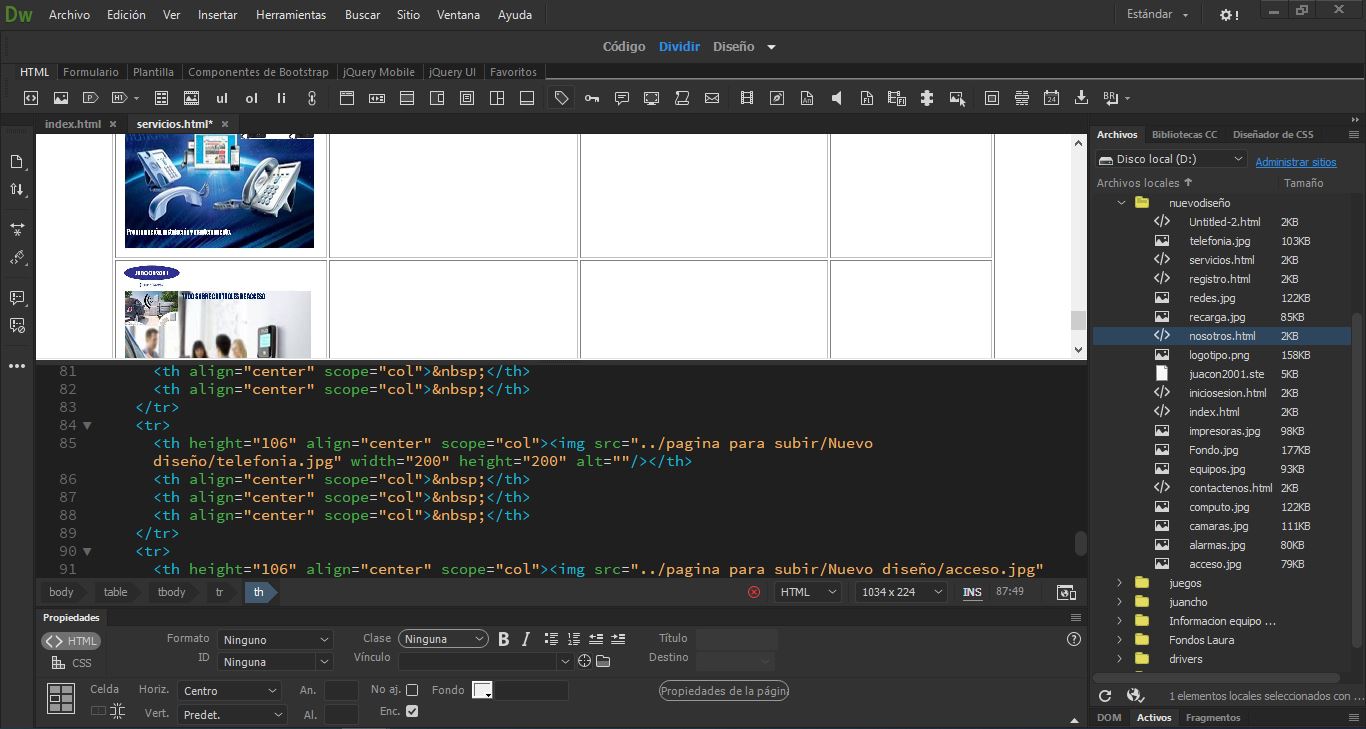Insert a hyperlink using the chain icon
This screenshot has width=1366, height=729.
(312, 98)
